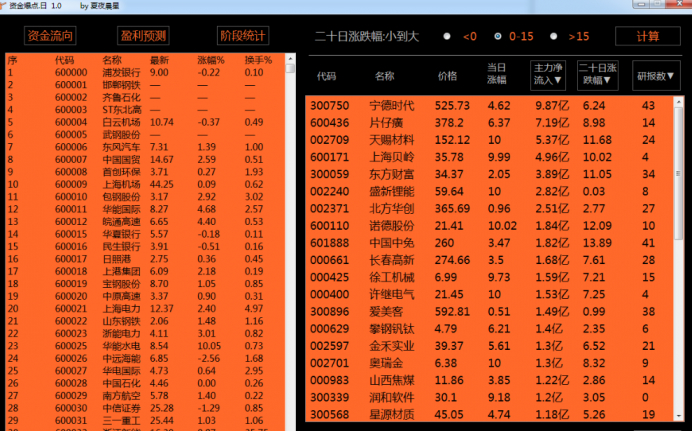Screen dimensions: 692x431
Task: Select row 攀钢钒钛
Action: (x=490, y=329)
